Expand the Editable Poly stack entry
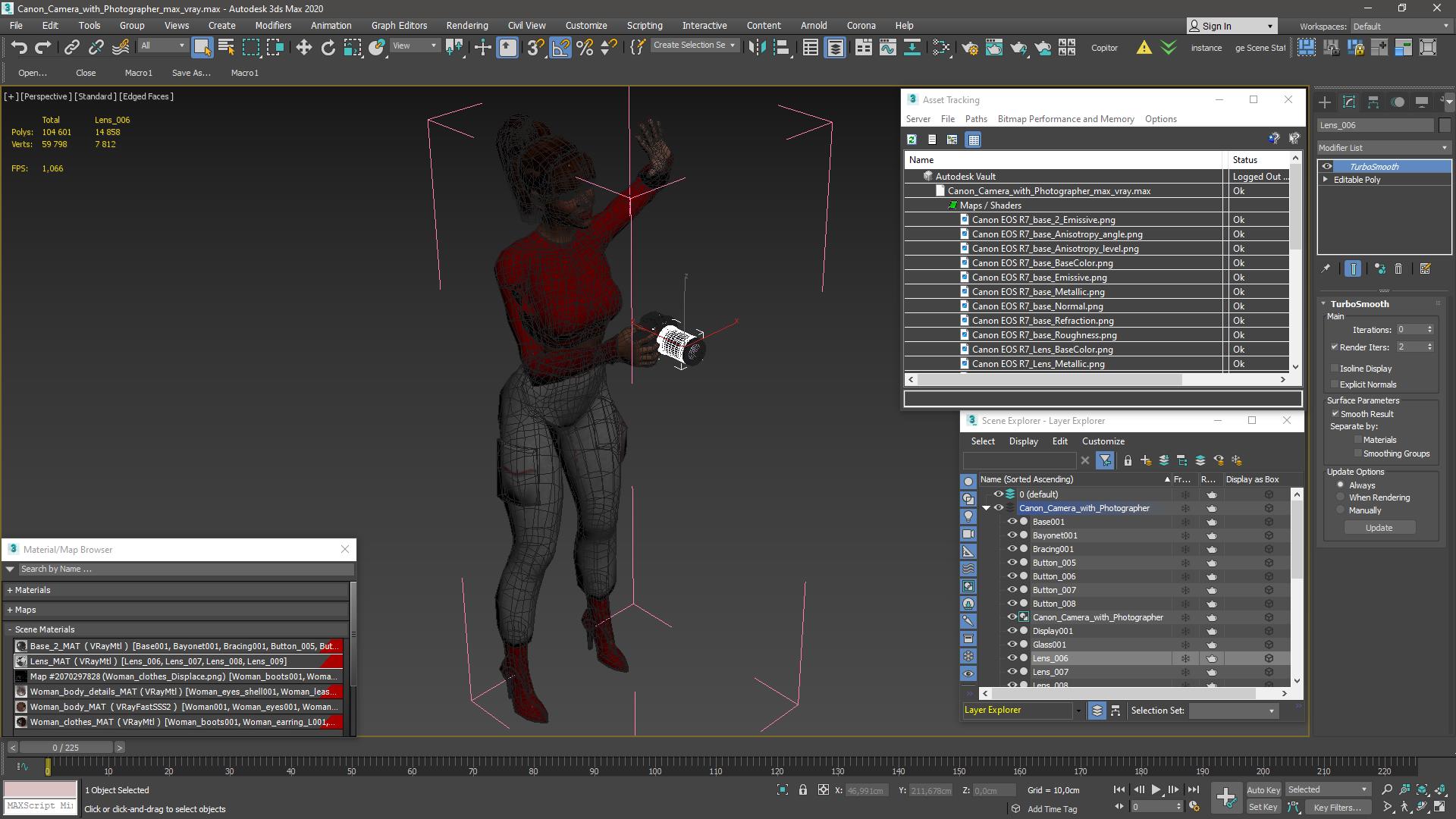 (x=1326, y=180)
